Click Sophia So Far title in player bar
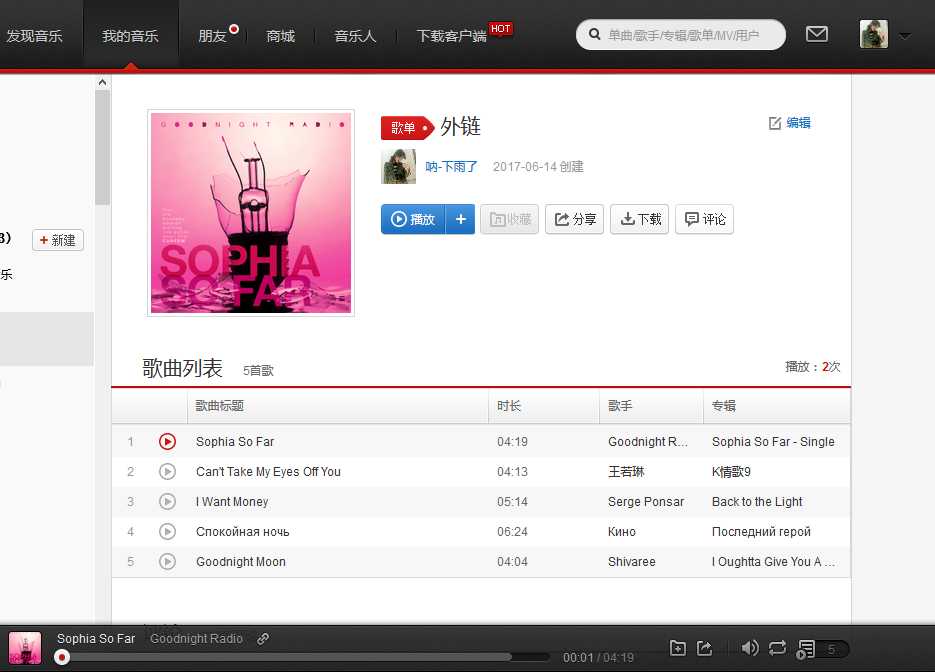This screenshot has width=935, height=672. 96,638
